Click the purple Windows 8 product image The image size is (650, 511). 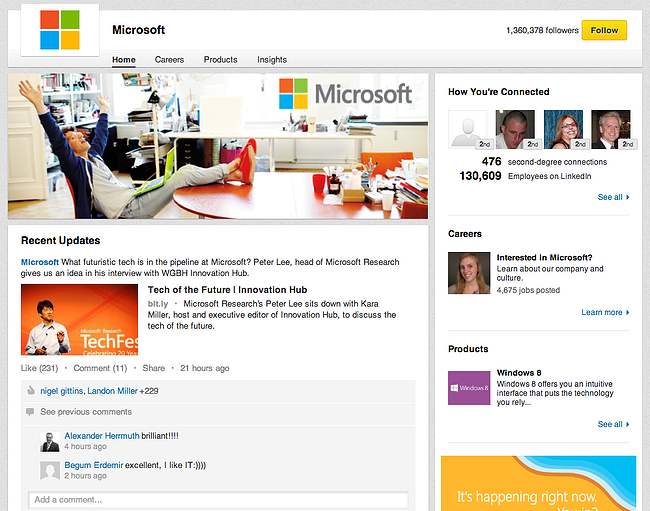(469, 388)
